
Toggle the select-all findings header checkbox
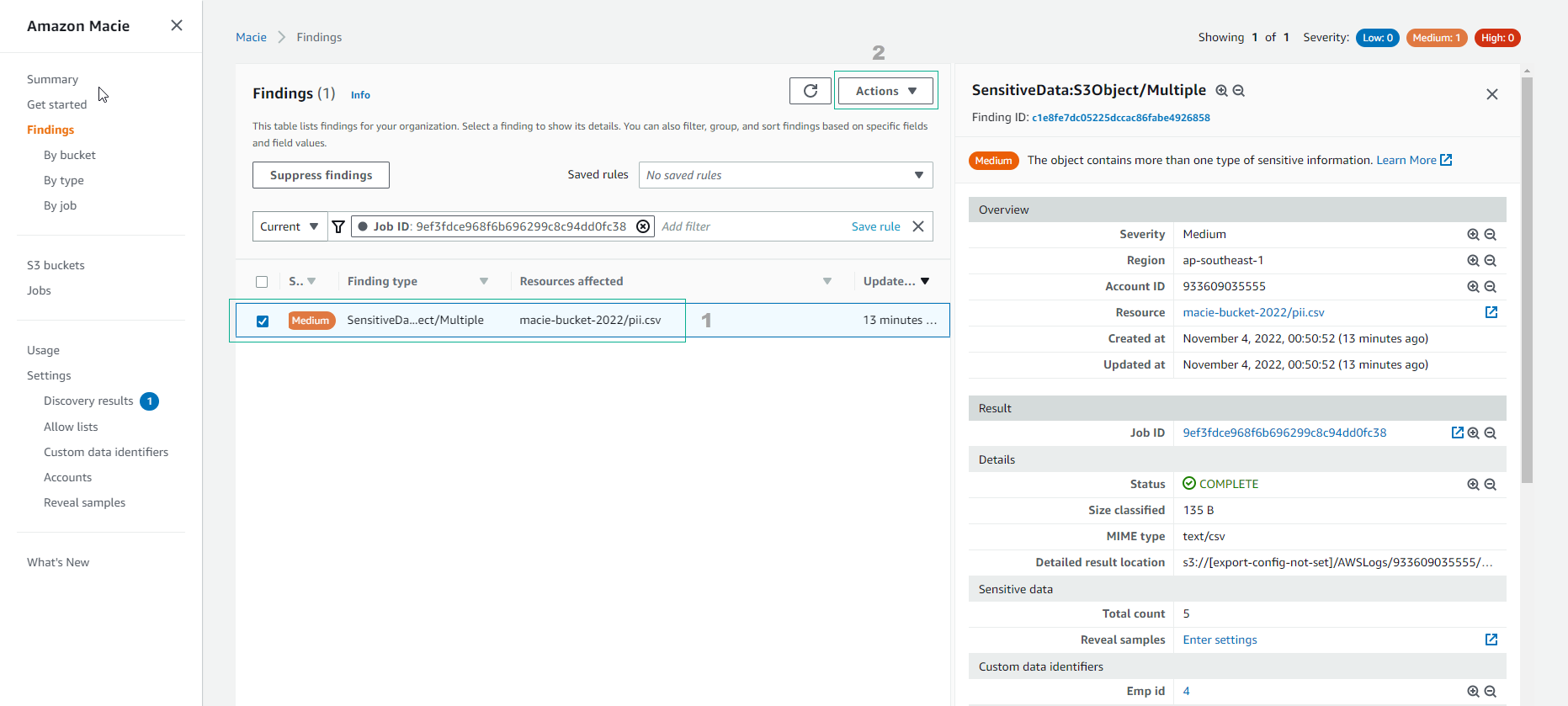(262, 282)
